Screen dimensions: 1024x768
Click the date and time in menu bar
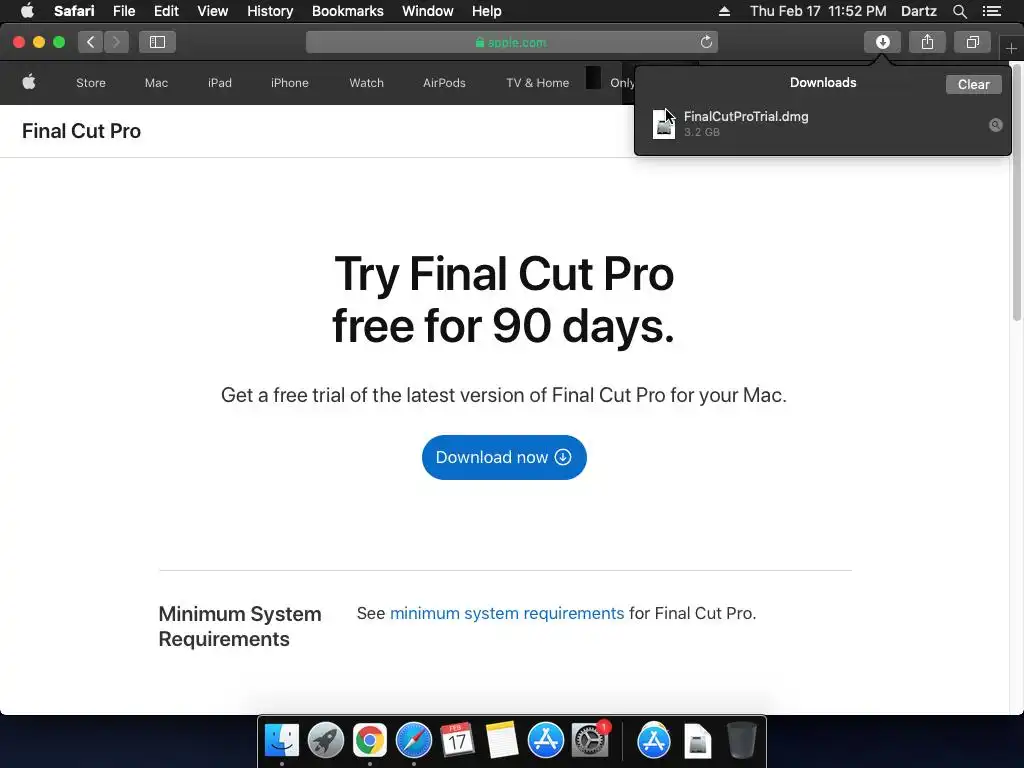click(818, 11)
